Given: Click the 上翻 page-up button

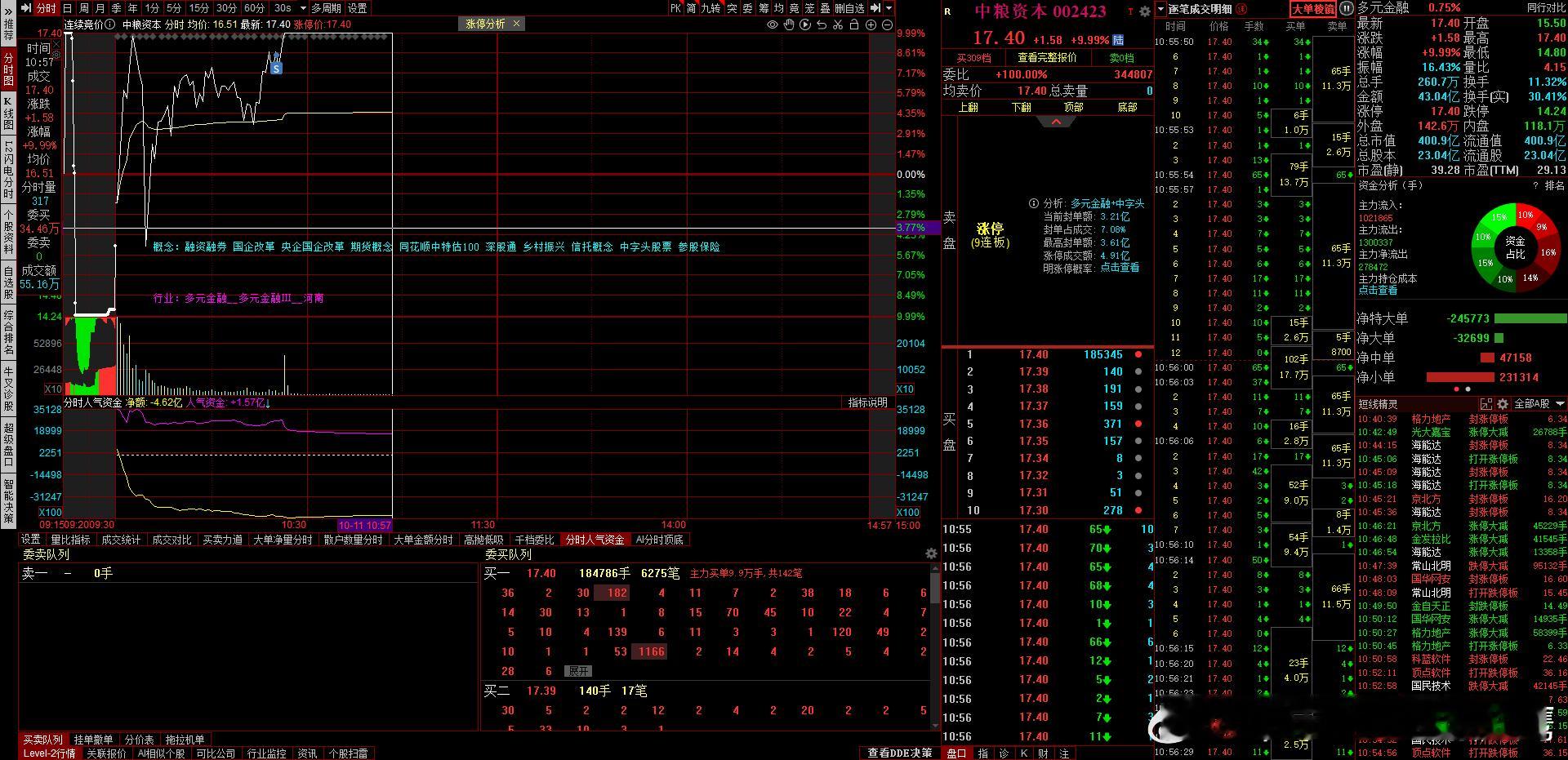Looking at the screenshot, I should click(968, 107).
